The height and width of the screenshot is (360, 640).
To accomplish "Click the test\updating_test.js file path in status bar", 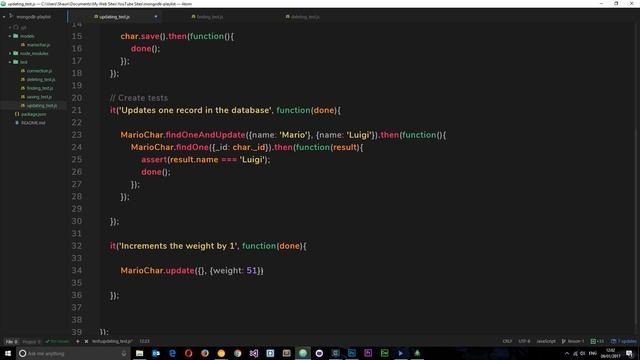I will coord(112,342).
